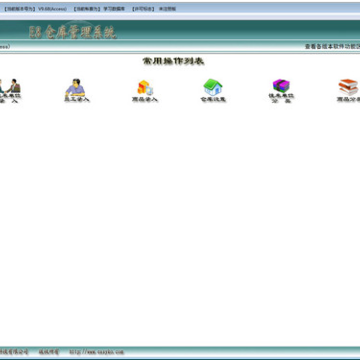Screen dimensions: 360x360
Task: Open the 查看各版本软件功能区别 link
Action: point(332,47)
